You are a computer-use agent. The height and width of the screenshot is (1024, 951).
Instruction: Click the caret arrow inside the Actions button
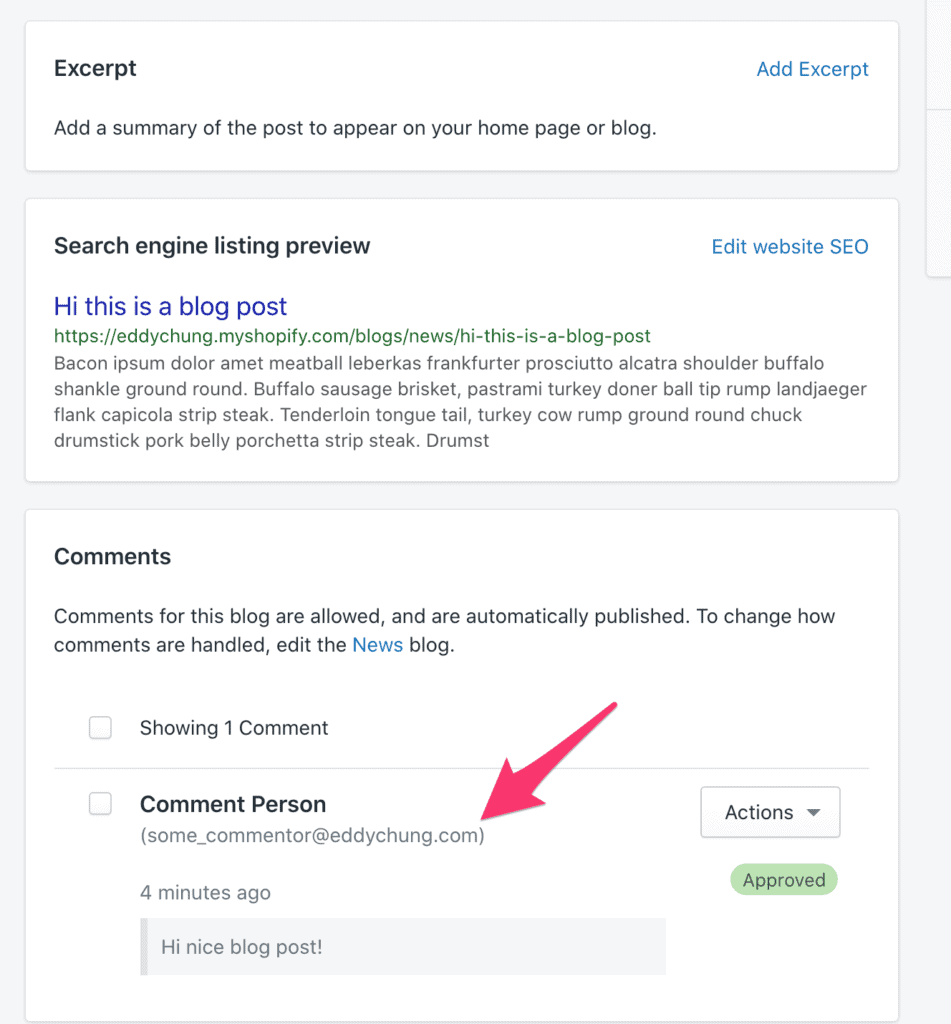click(x=813, y=812)
